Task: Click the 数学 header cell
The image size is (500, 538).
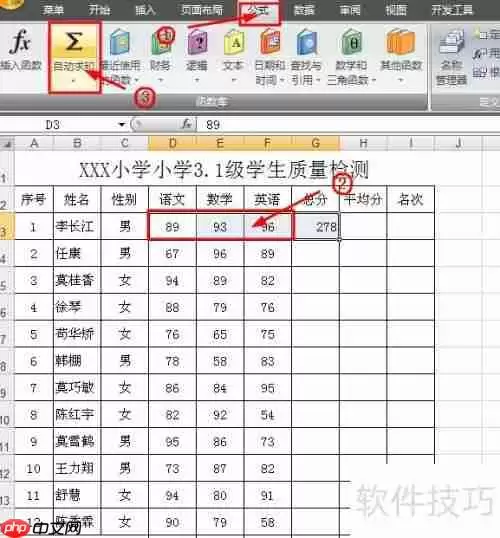Action: coord(220,199)
